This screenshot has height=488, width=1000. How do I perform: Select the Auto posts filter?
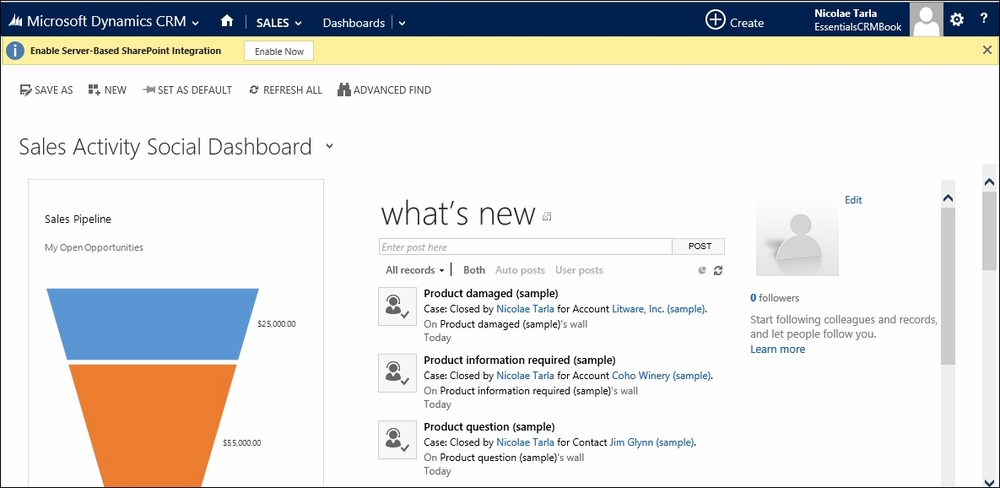(x=520, y=270)
